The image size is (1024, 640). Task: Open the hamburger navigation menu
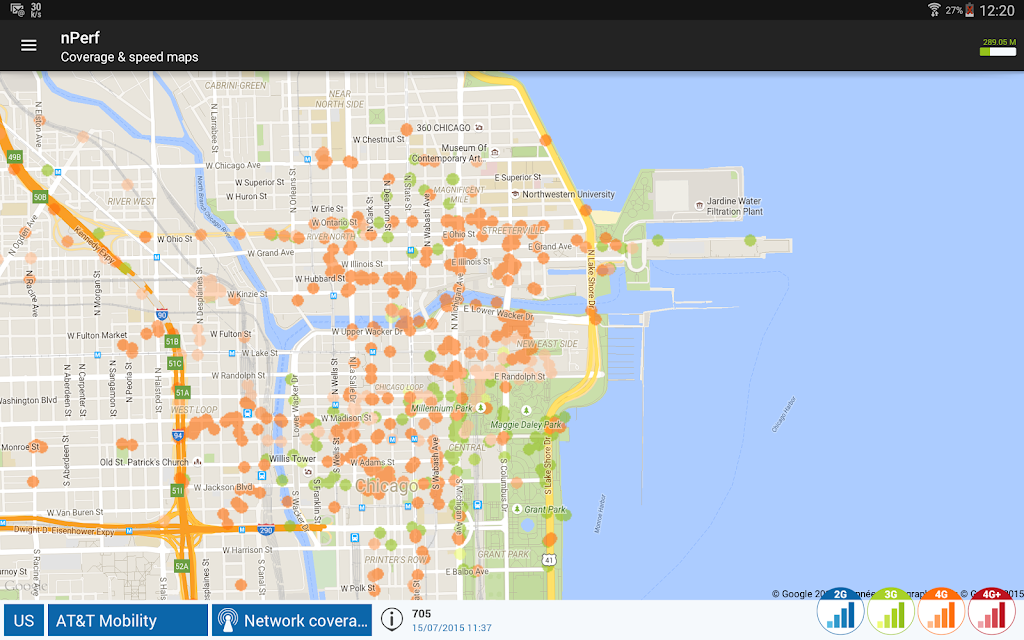click(x=29, y=45)
